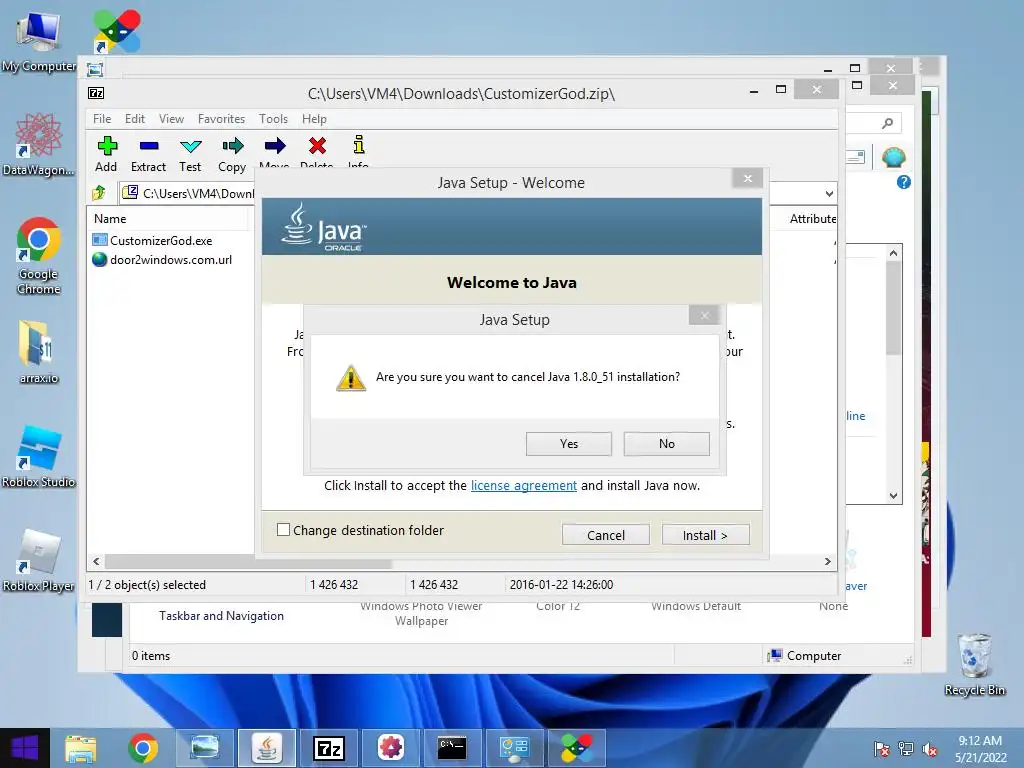The width and height of the screenshot is (1024, 768).
Task: Click the background window scrollbar down arrow
Action: [893, 496]
